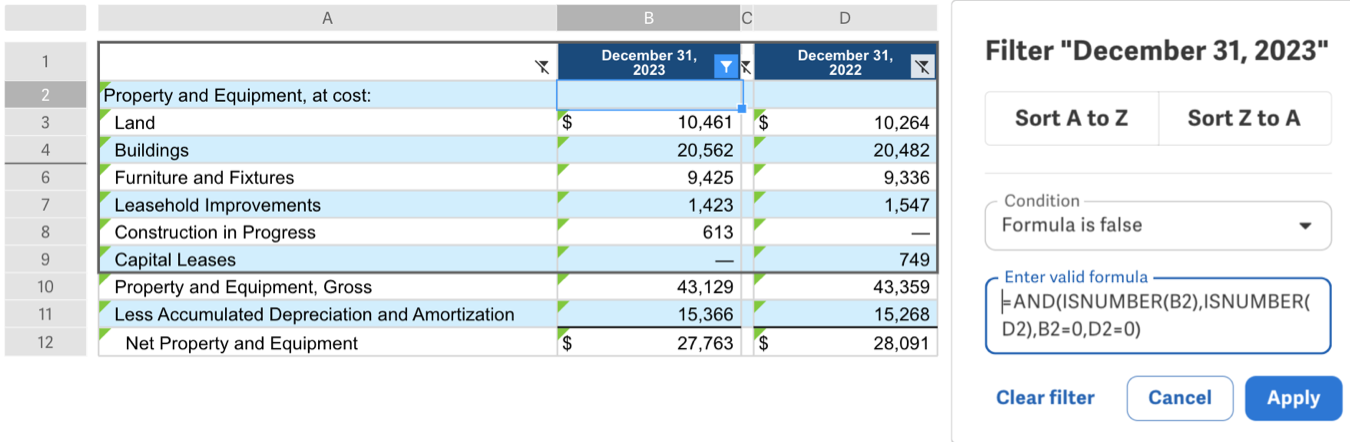This screenshot has width=1350, height=442.
Task: Select the Net Property and Equipment cell
Action: point(327,344)
